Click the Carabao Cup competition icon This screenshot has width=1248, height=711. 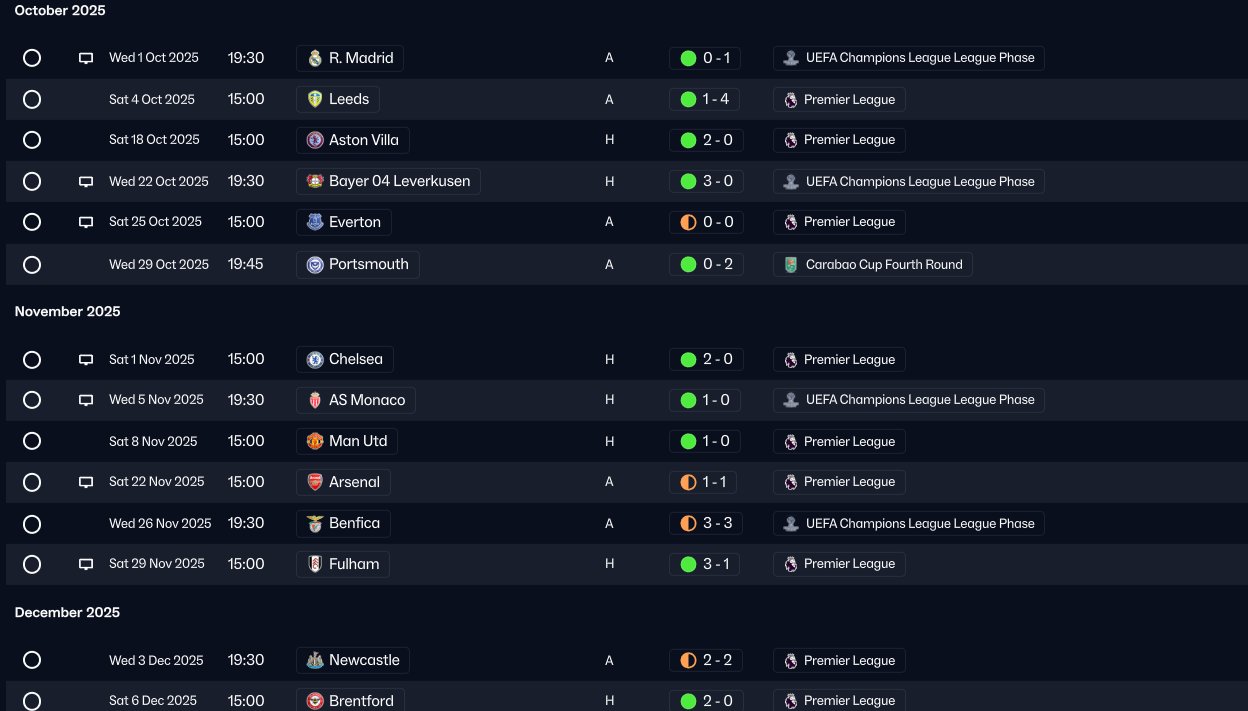pyautogui.click(x=791, y=265)
